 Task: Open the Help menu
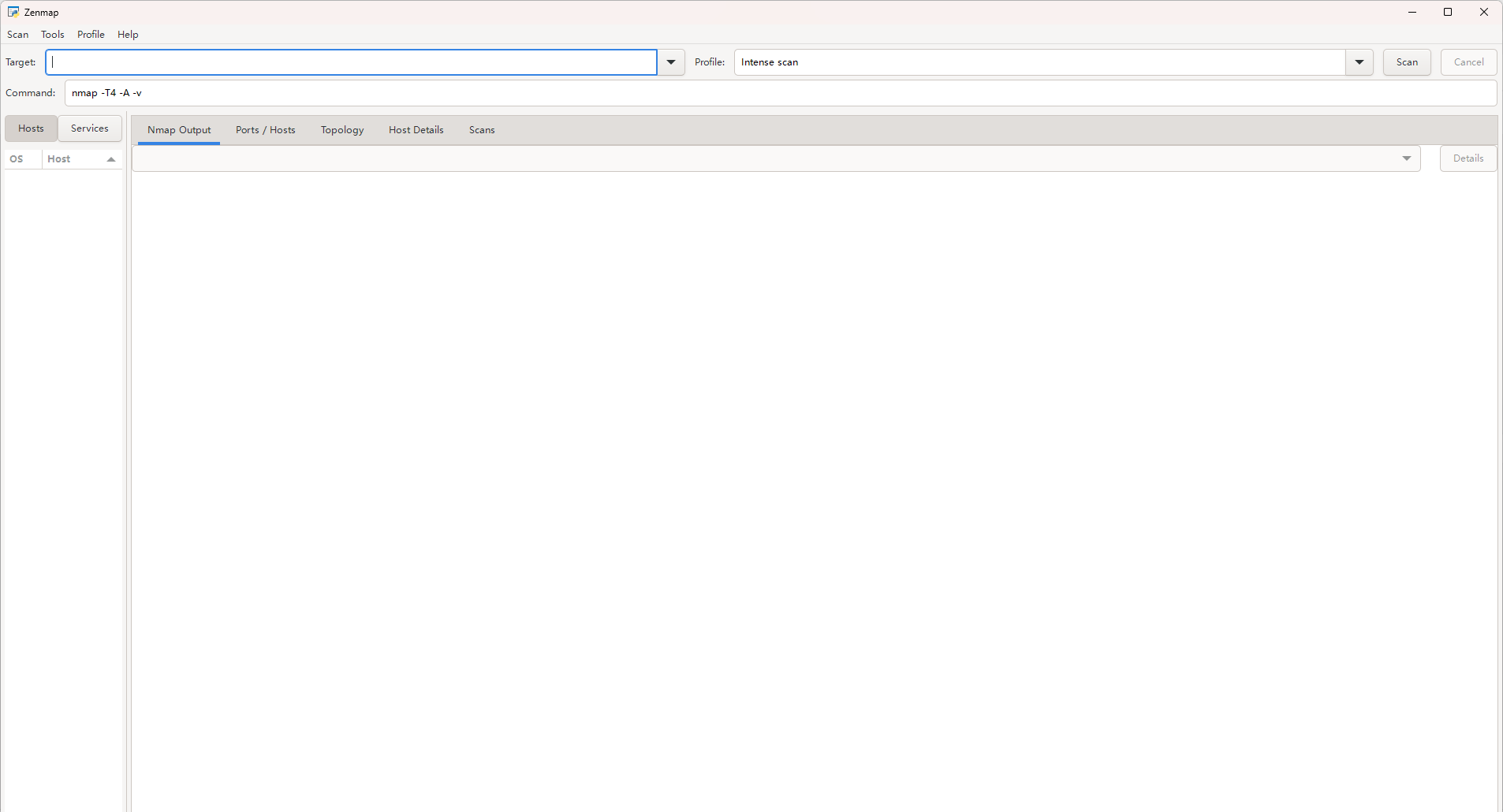point(128,35)
